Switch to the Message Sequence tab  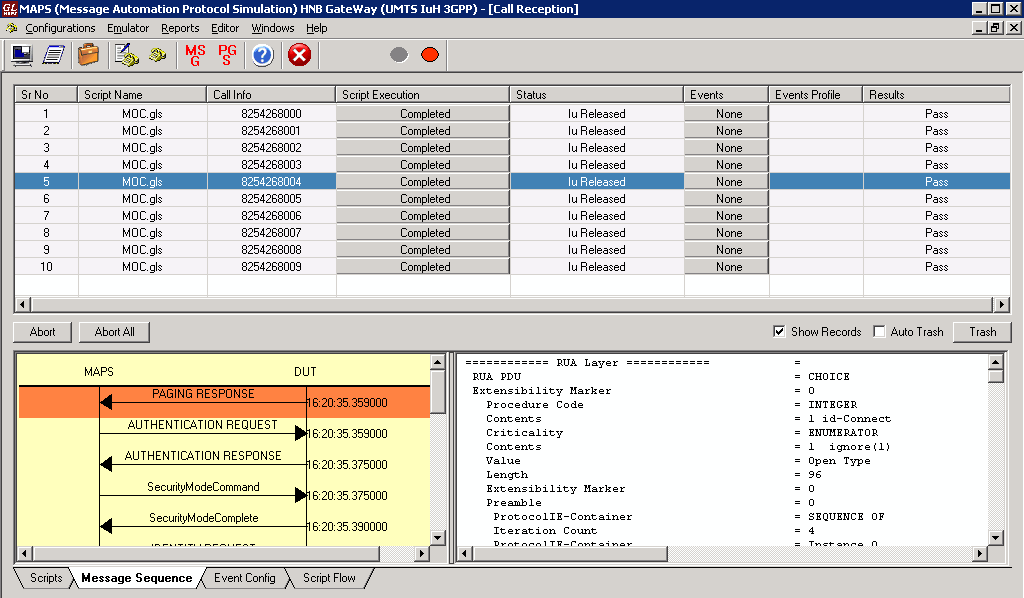[136, 578]
